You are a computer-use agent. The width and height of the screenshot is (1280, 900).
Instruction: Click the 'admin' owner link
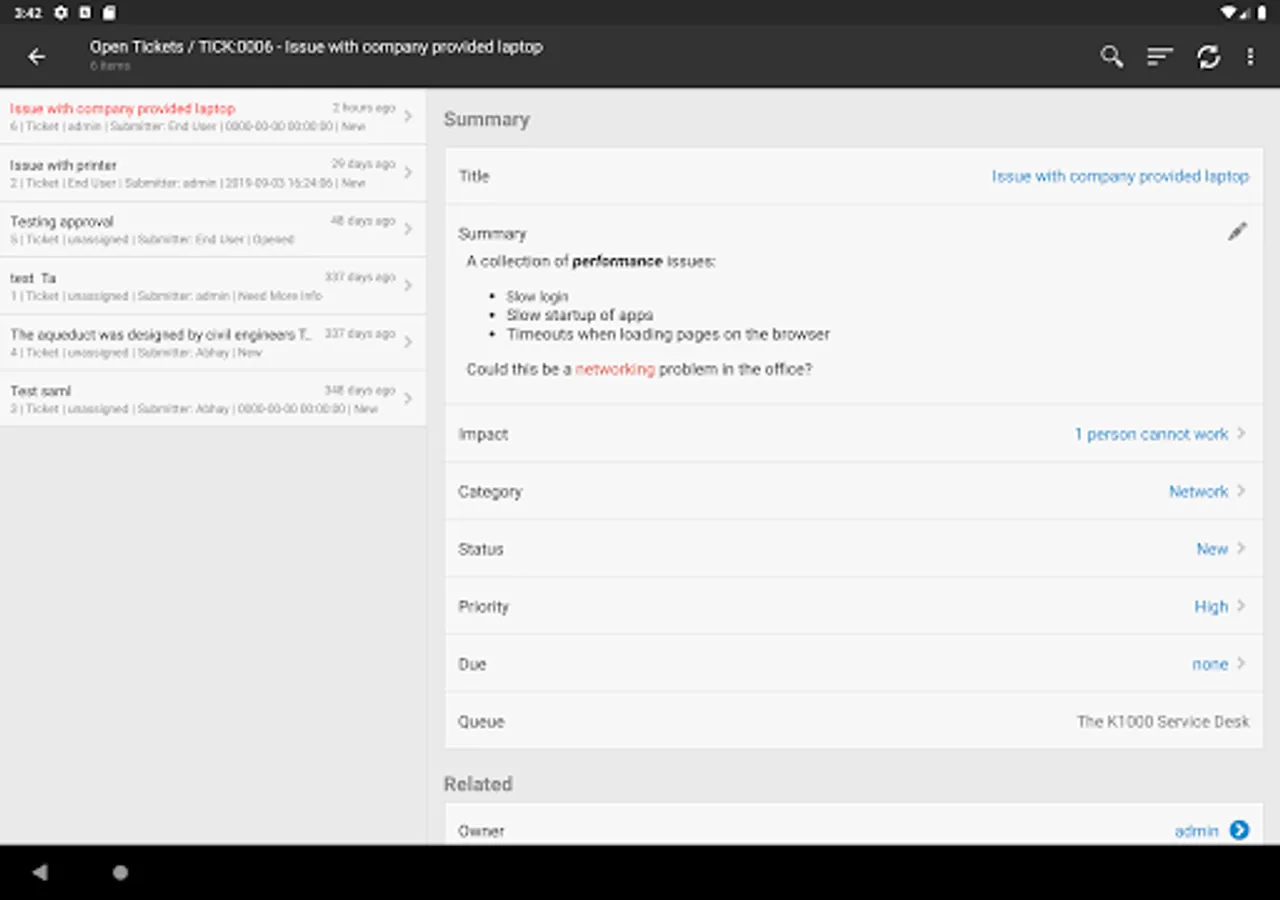[x=1197, y=831]
